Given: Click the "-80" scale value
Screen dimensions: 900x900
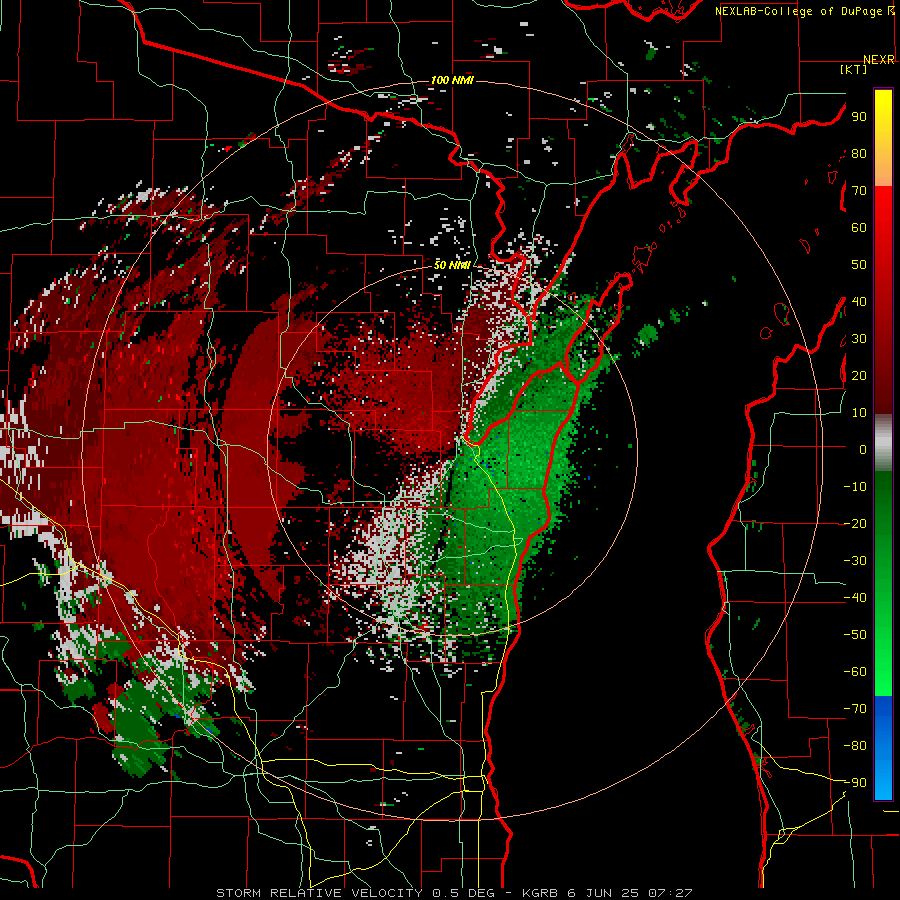Looking at the screenshot, I should click(855, 746).
